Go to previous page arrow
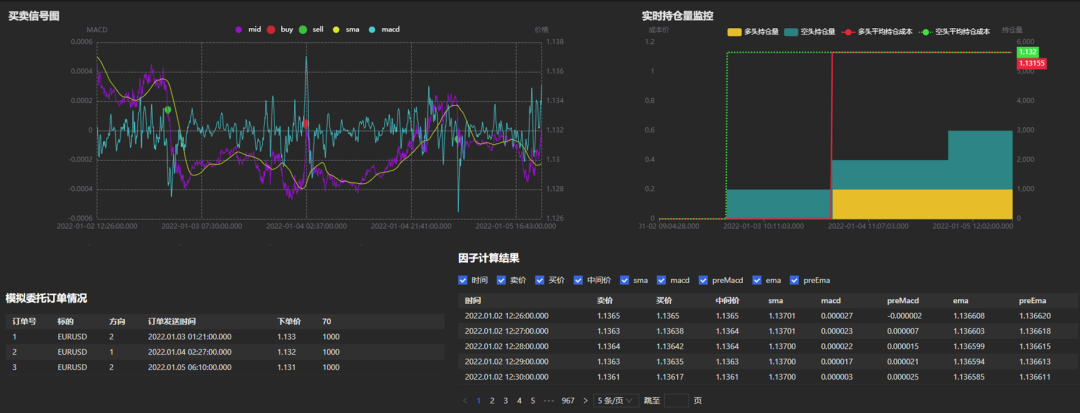The image size is (1080, 413). (465, 400)
